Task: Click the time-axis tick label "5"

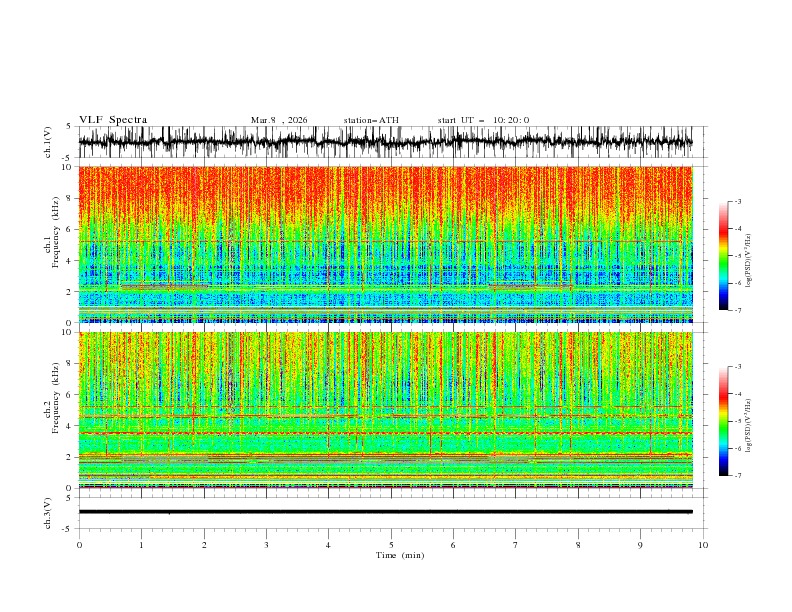Action: [391, 545]
